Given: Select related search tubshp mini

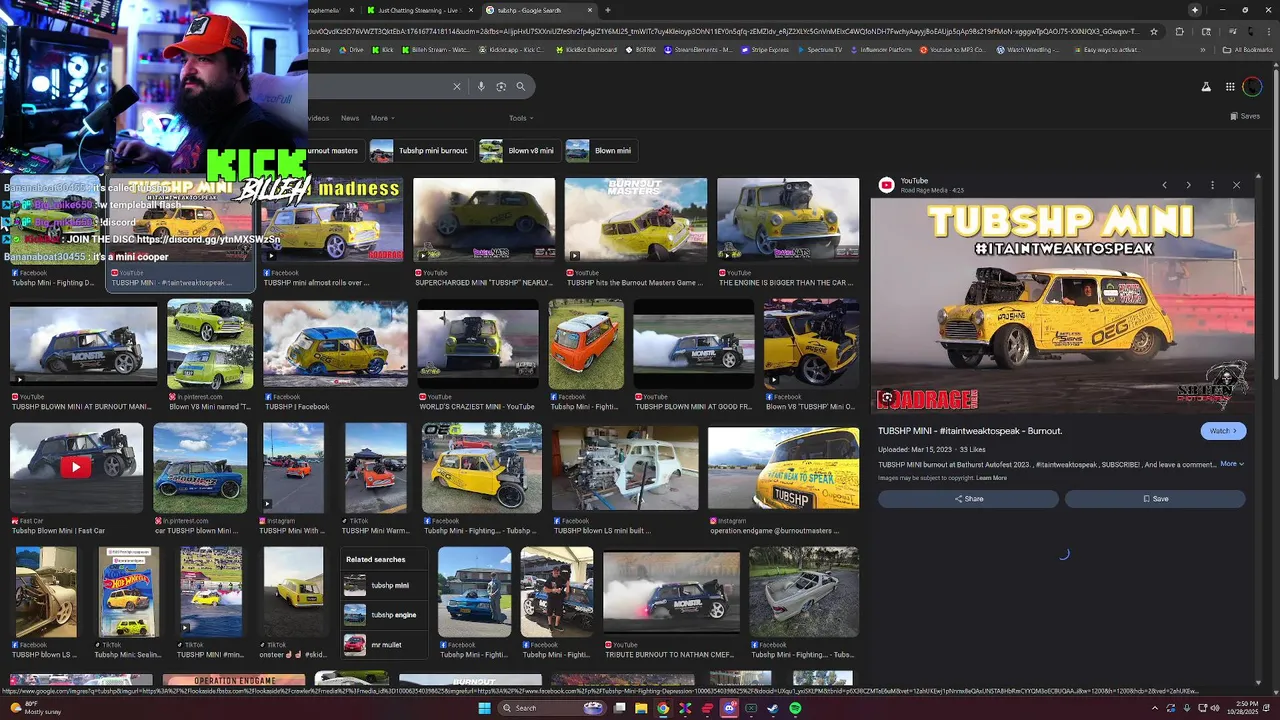Looking at the screenshot, I should (x=385, y=585).
